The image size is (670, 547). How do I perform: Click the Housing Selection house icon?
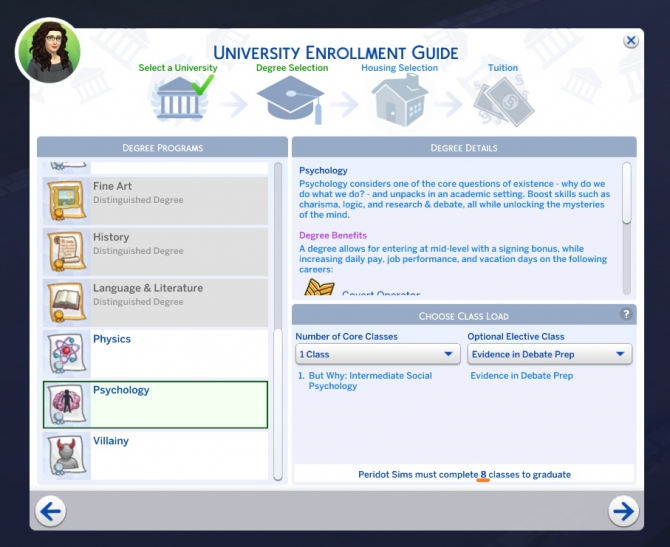[x=399, y=100]
